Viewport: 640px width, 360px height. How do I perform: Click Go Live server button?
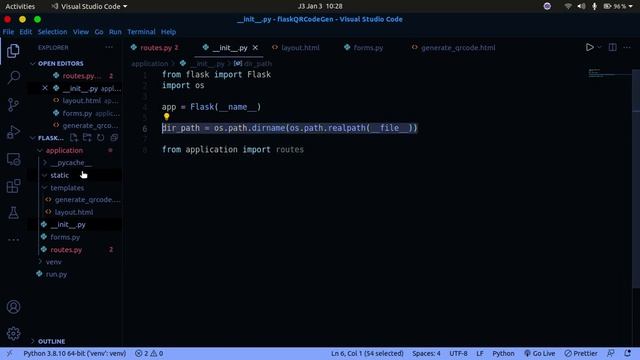coord(540,353)
